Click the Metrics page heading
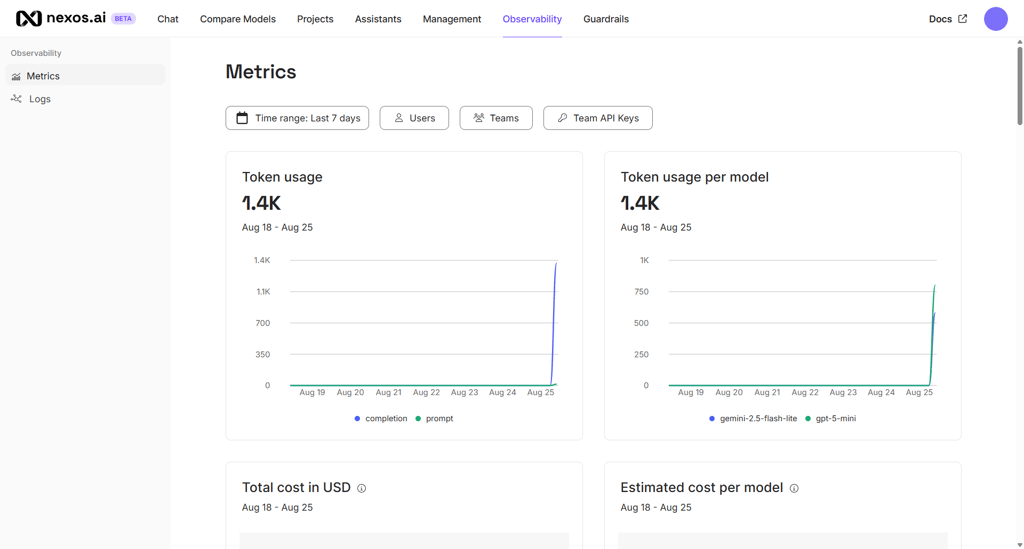 pyautogui.click(x=261, y=71)
